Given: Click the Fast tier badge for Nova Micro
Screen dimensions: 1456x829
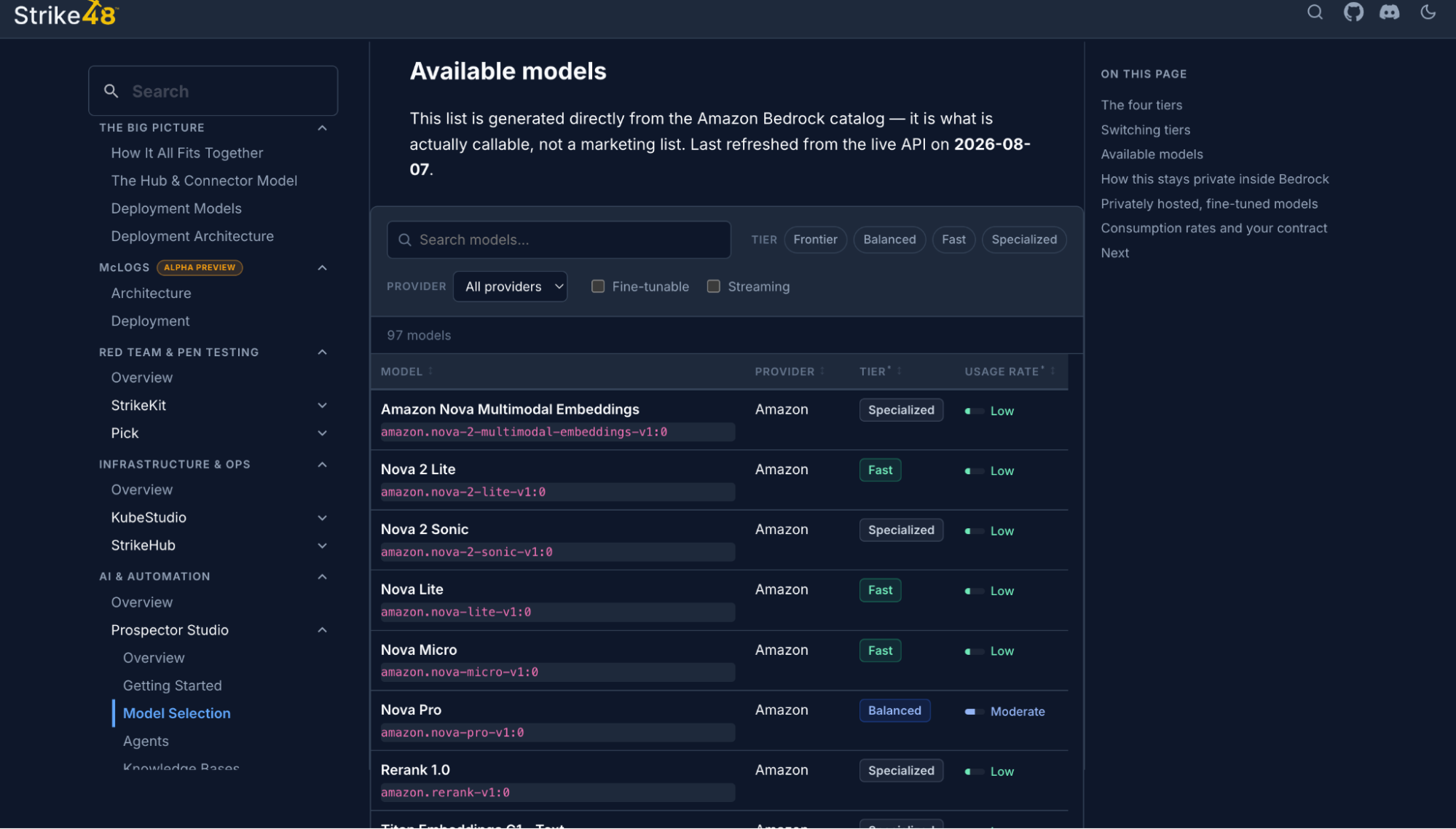Looking at the screenshot, I should click(880, 651).
